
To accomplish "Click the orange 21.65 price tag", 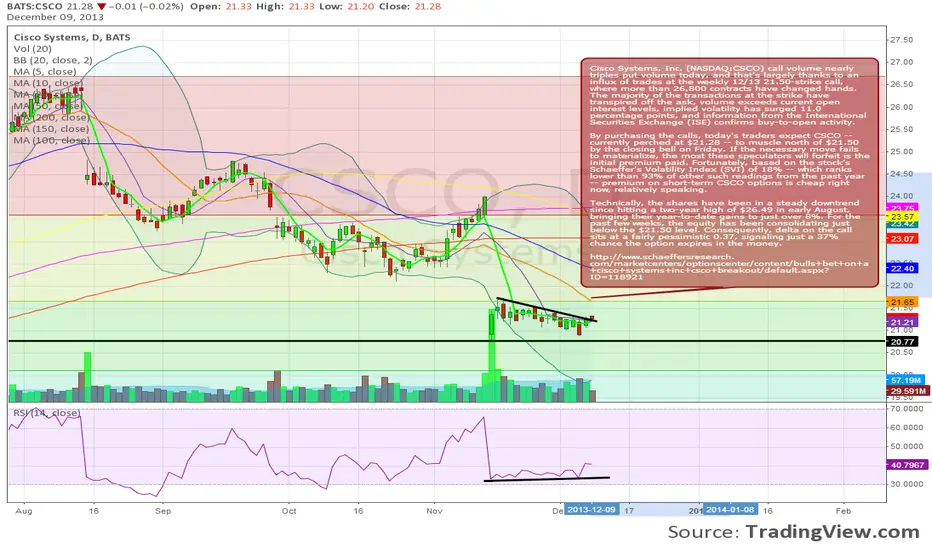I will 903,303.
